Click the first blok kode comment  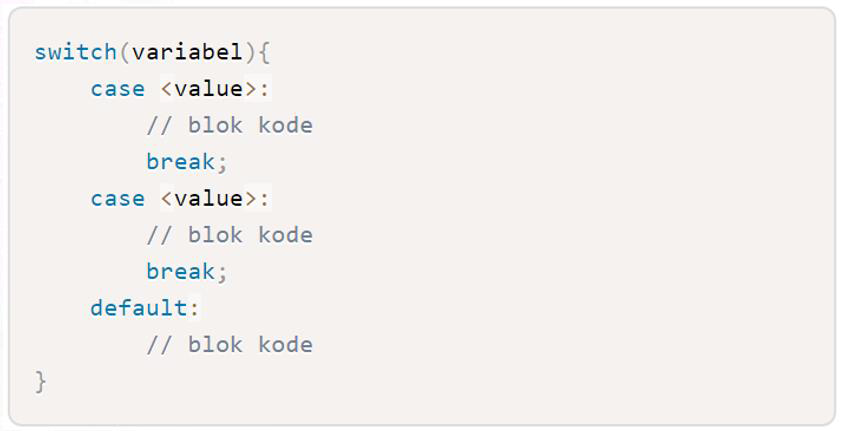click(x=230, y=125)
